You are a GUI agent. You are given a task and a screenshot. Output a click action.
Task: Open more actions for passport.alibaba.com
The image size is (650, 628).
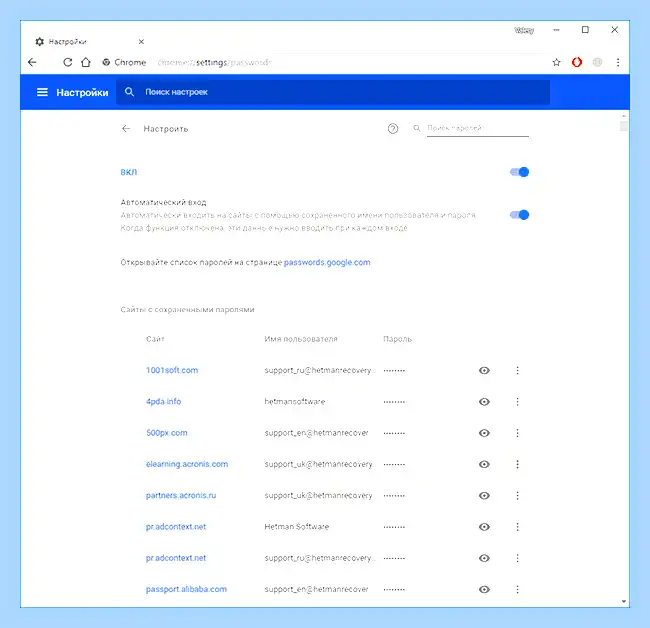coord(517,589)
